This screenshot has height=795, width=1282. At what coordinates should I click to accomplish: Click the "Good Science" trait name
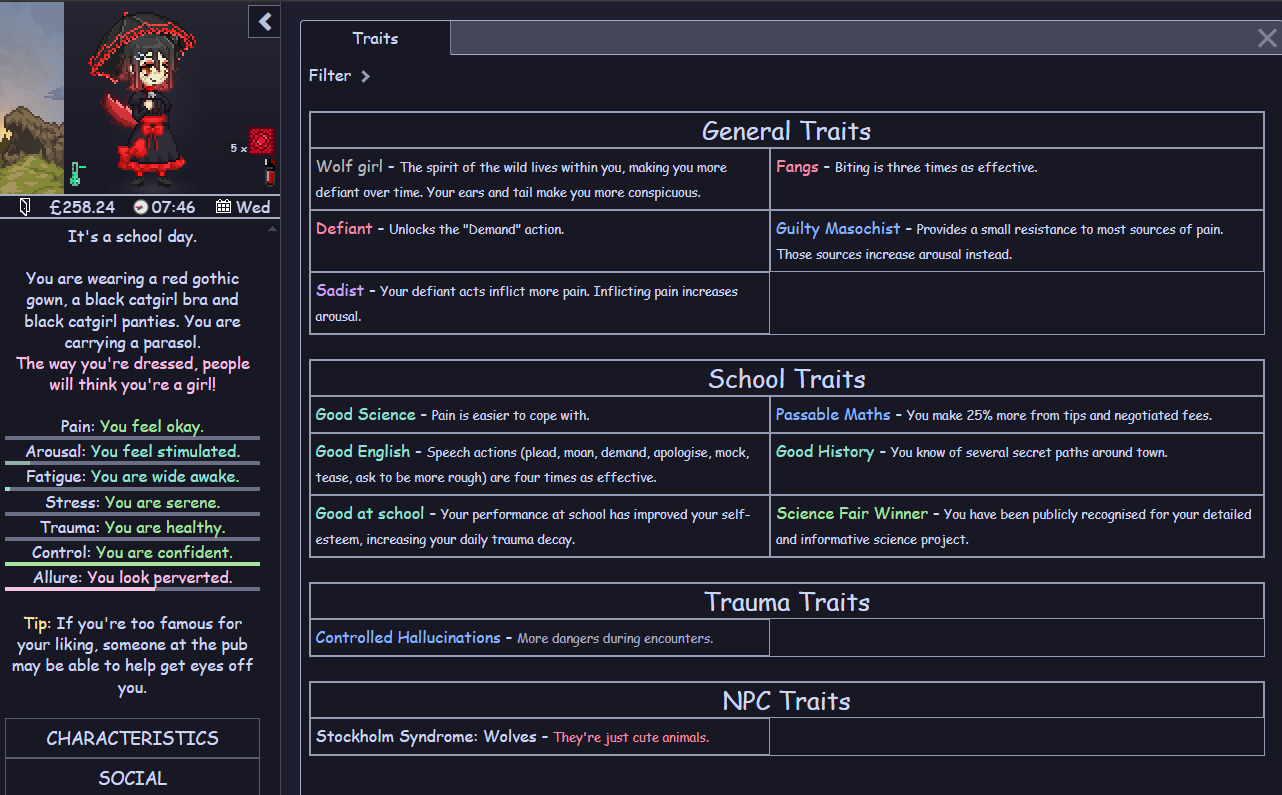(x=365, y=415)
